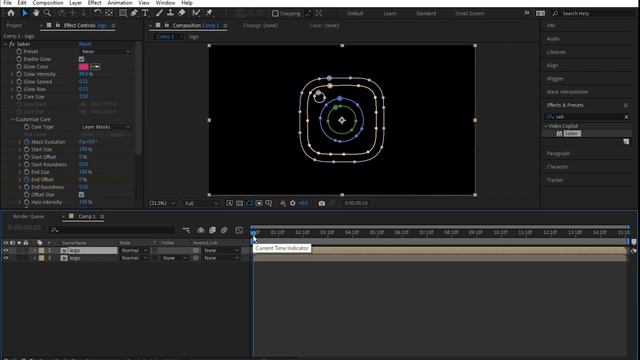
Task: Switch to Small Screen workspace
Action: point(470,13)
